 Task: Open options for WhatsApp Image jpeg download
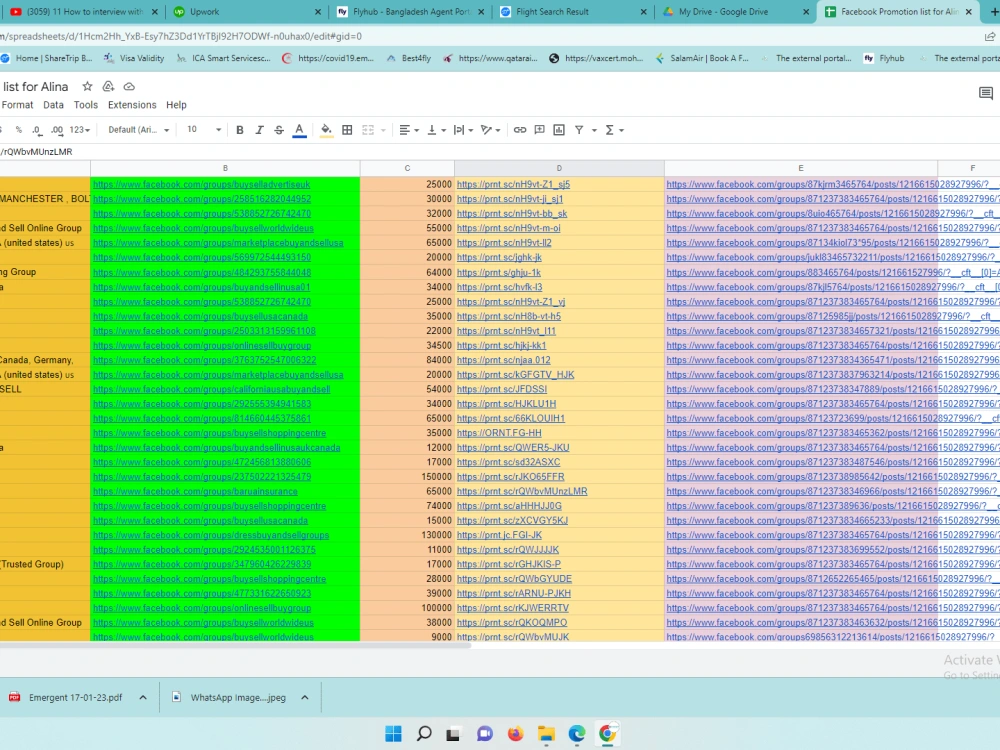pos(305,698)
